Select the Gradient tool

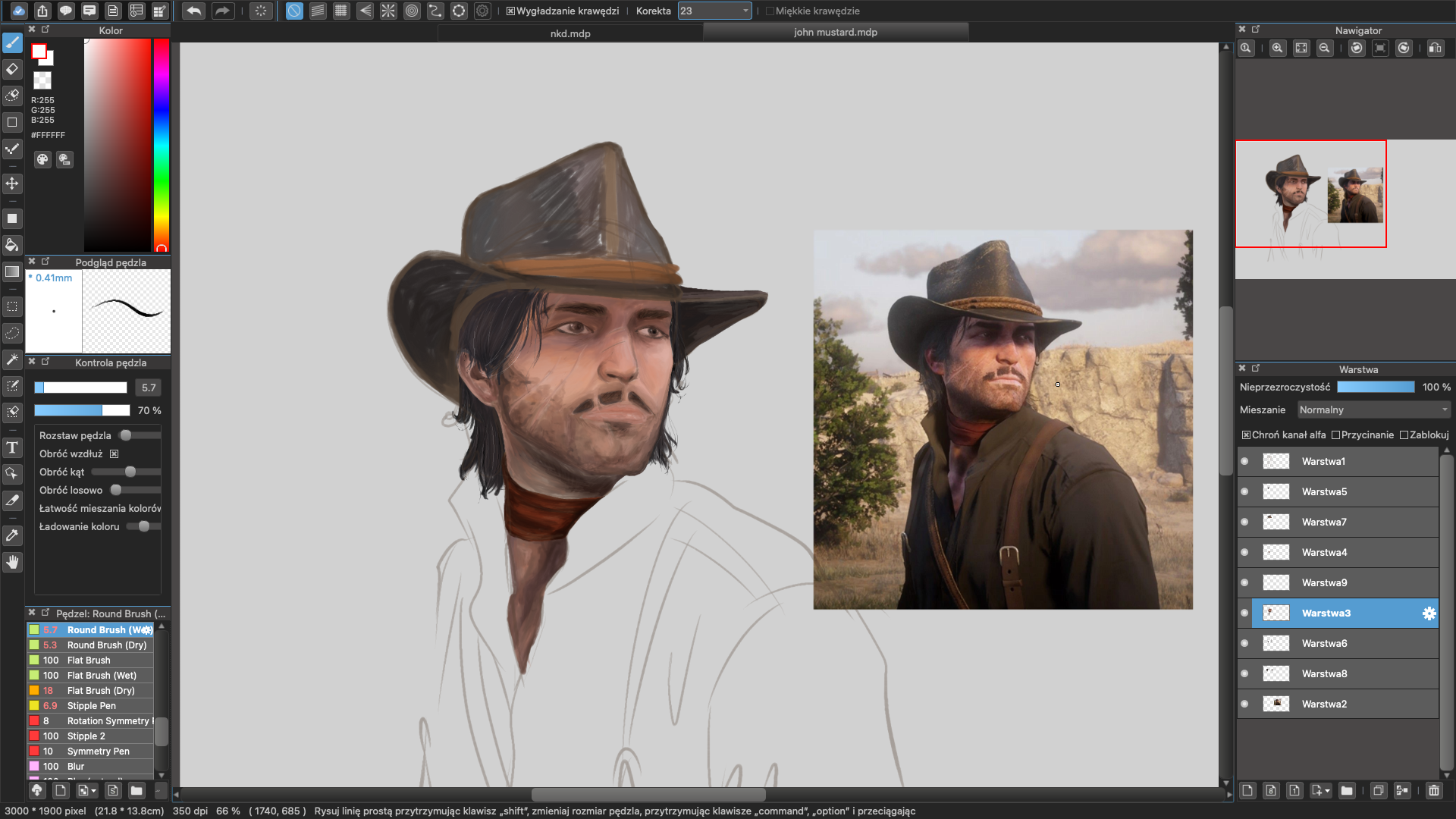(12, 271)
